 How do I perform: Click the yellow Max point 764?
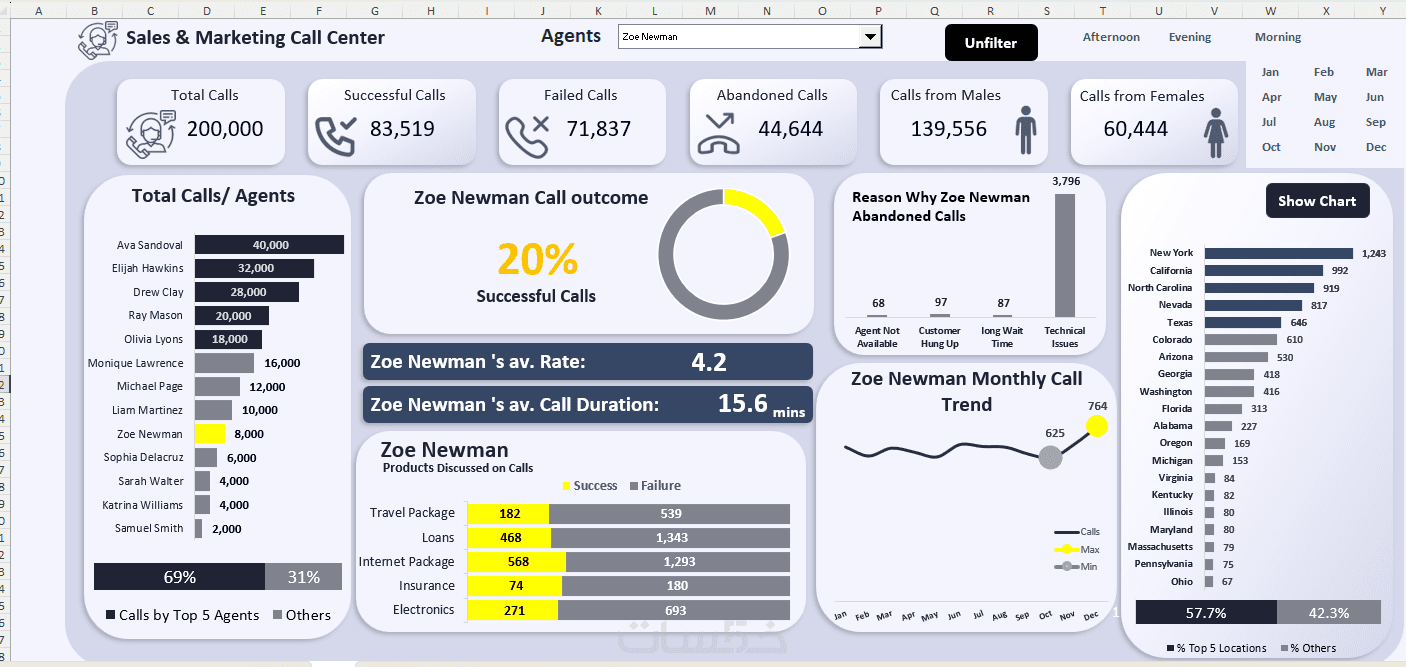pyautogui.click(x=1097, y=426)
